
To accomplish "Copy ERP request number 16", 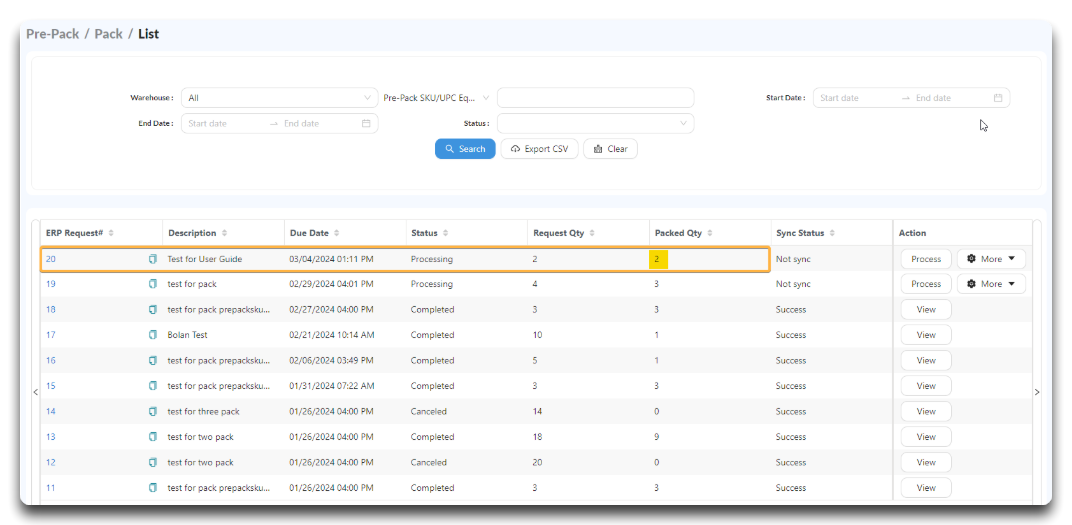I will coord(152,360).
